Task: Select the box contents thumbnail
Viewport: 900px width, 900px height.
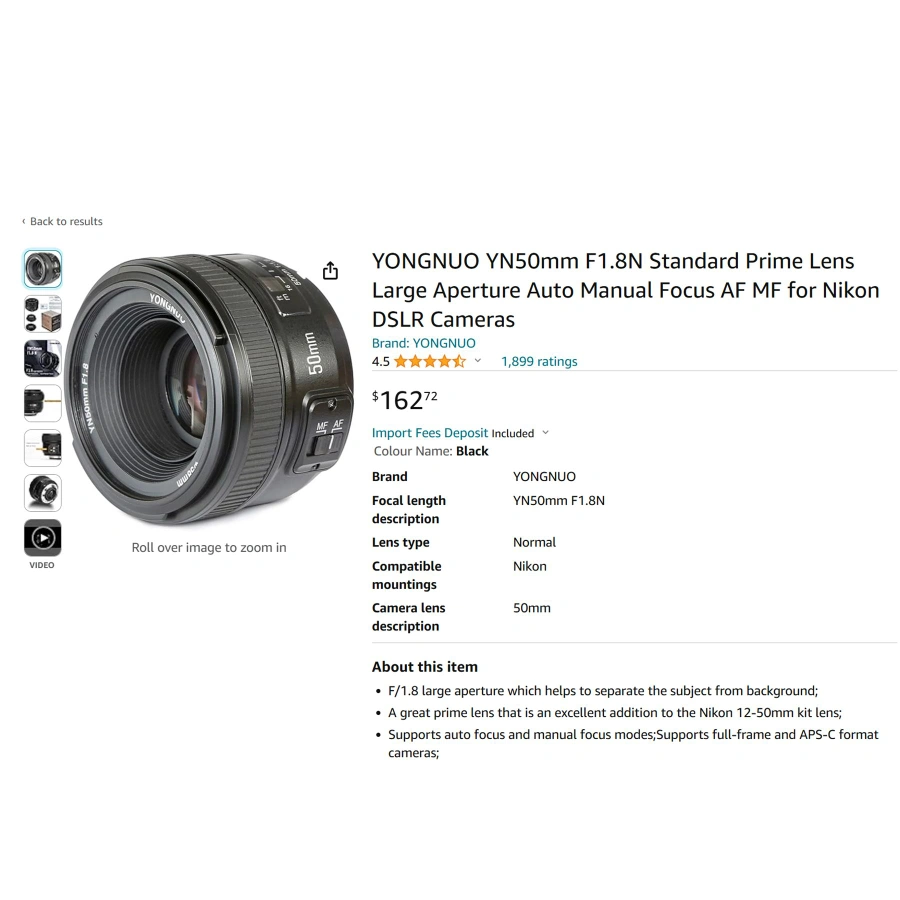Action: point(42,314)
